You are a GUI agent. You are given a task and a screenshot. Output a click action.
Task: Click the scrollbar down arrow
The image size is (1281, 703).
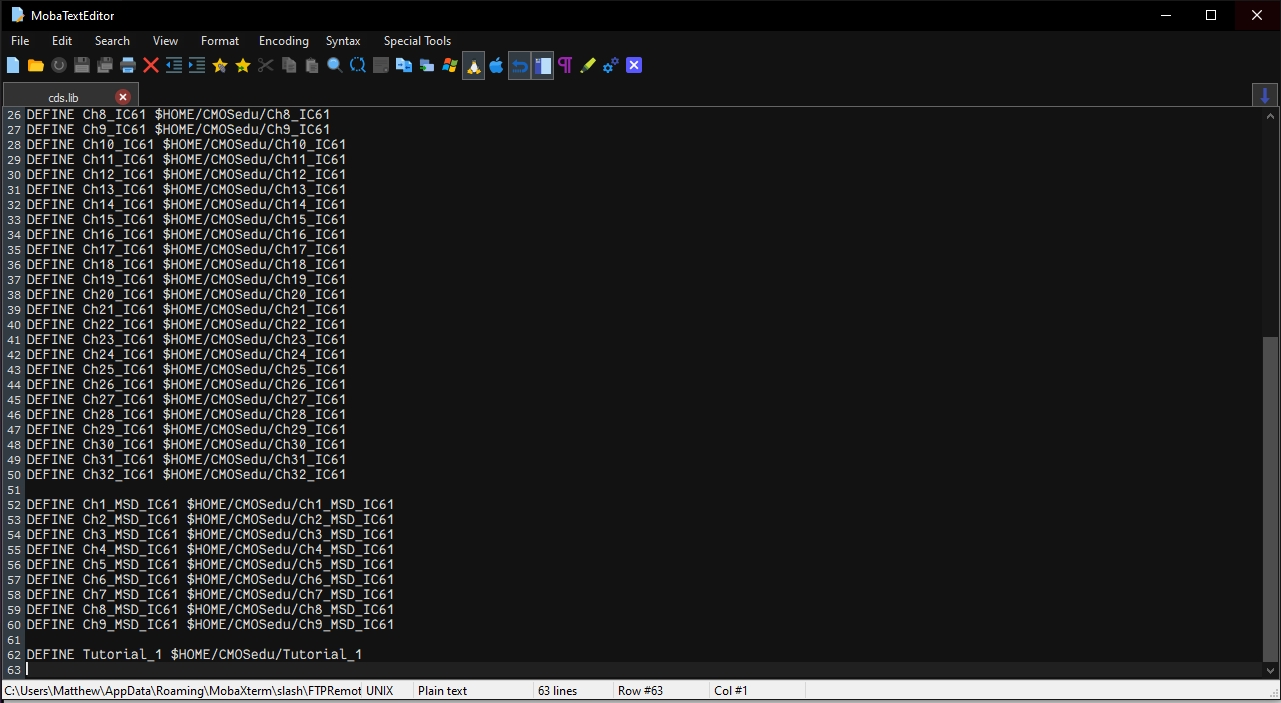[1270, 671]
